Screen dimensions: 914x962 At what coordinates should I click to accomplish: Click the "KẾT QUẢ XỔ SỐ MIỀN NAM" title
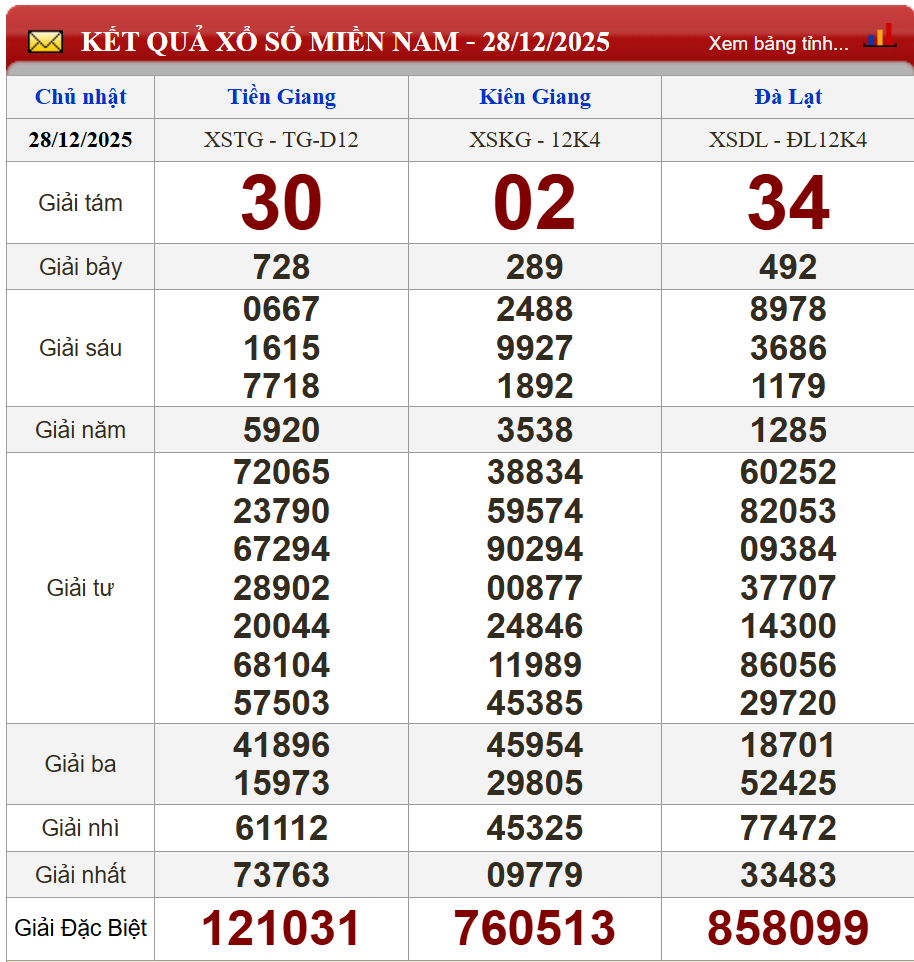pyautogui.click(x=269, y=42)
